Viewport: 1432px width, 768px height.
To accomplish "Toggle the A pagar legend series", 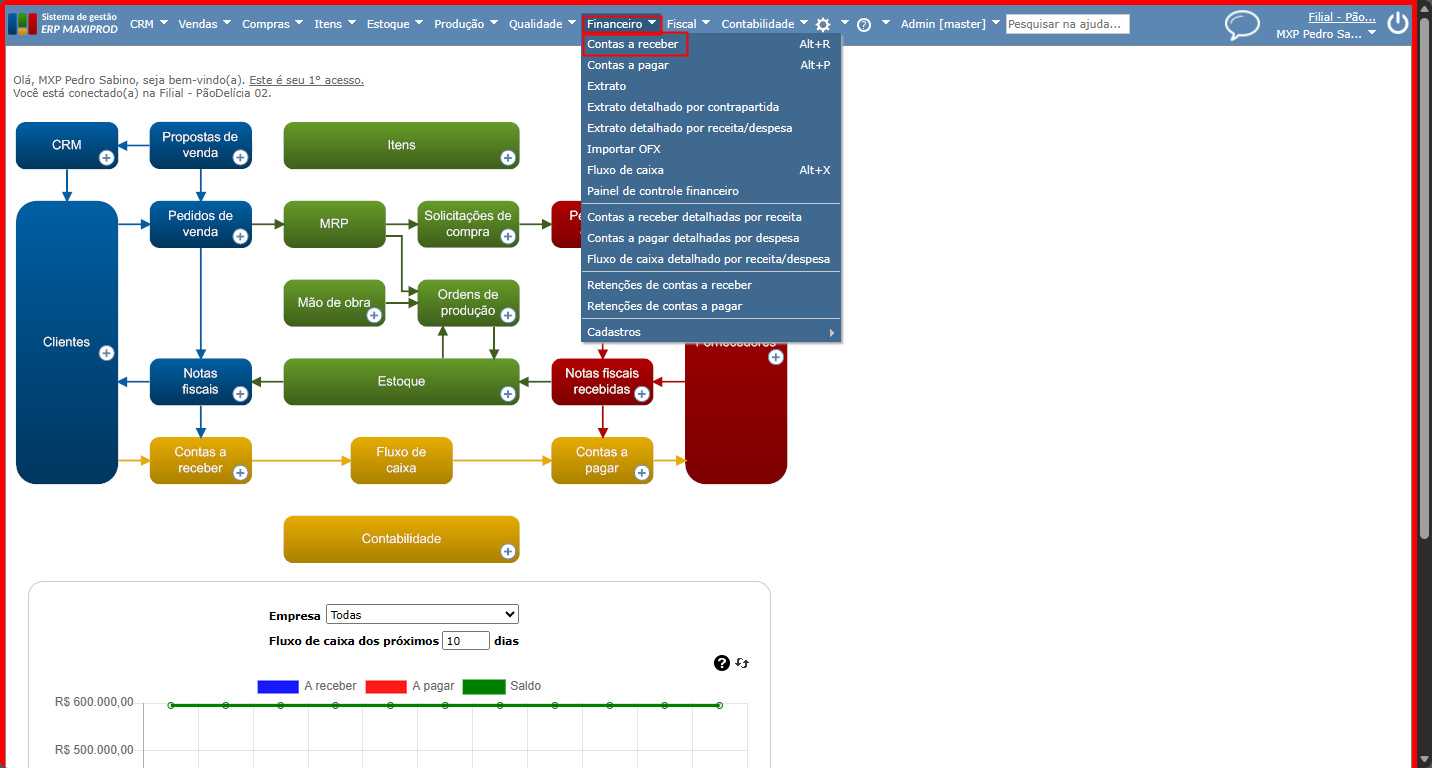I will tap(410, 686).
